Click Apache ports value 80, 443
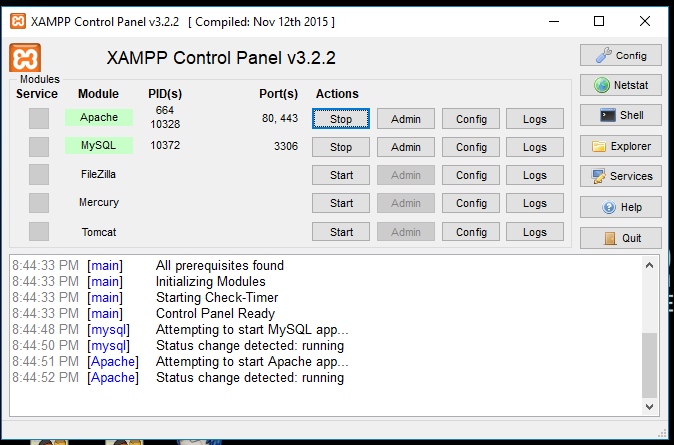This screenshot has width=674, height=445. point(280,118)
